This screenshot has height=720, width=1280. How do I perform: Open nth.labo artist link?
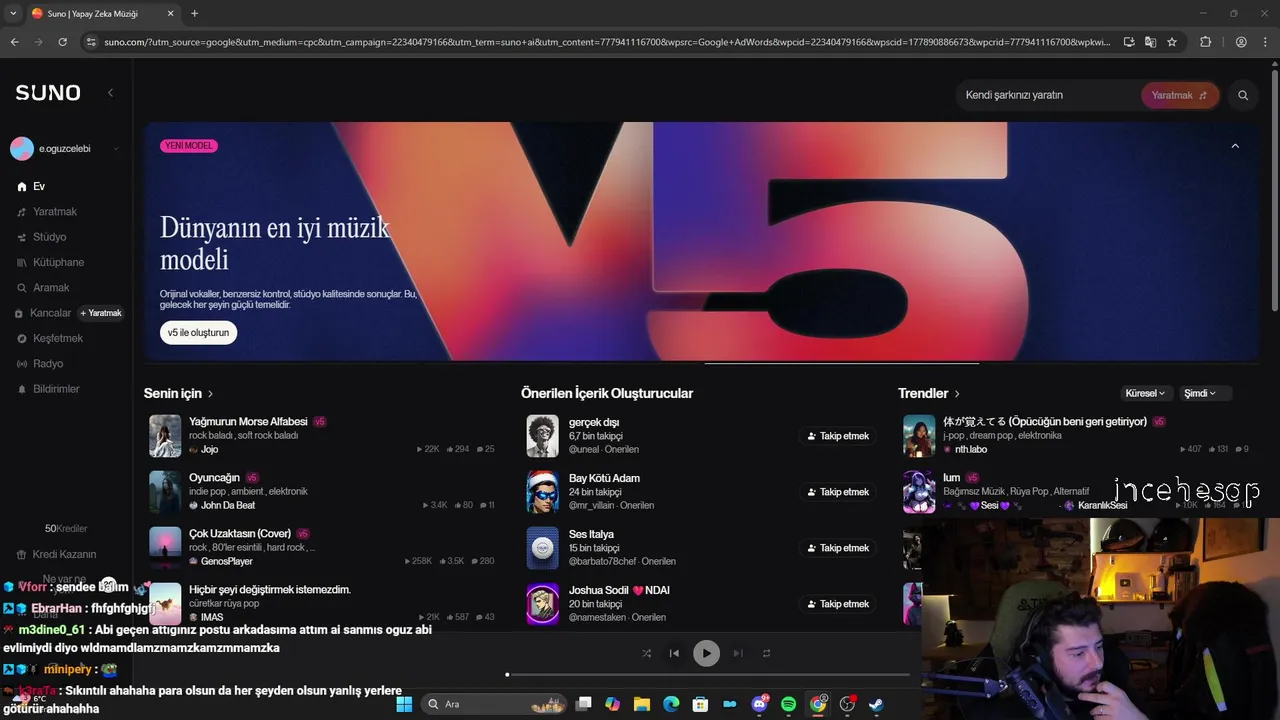[971, 450]
